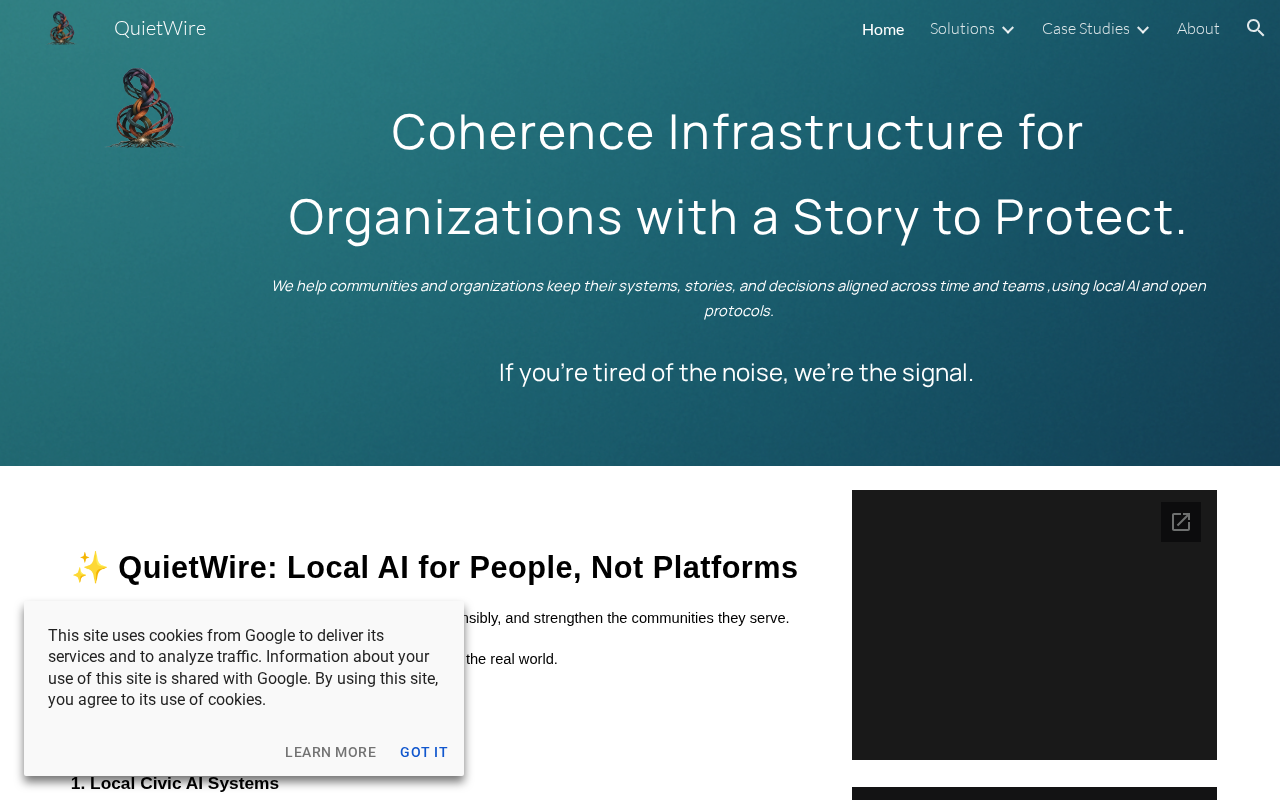This screenshot has width=1280, height=800.
Task: Click the Local Civic AI Systems heading
Action: [x=175, y=783]
